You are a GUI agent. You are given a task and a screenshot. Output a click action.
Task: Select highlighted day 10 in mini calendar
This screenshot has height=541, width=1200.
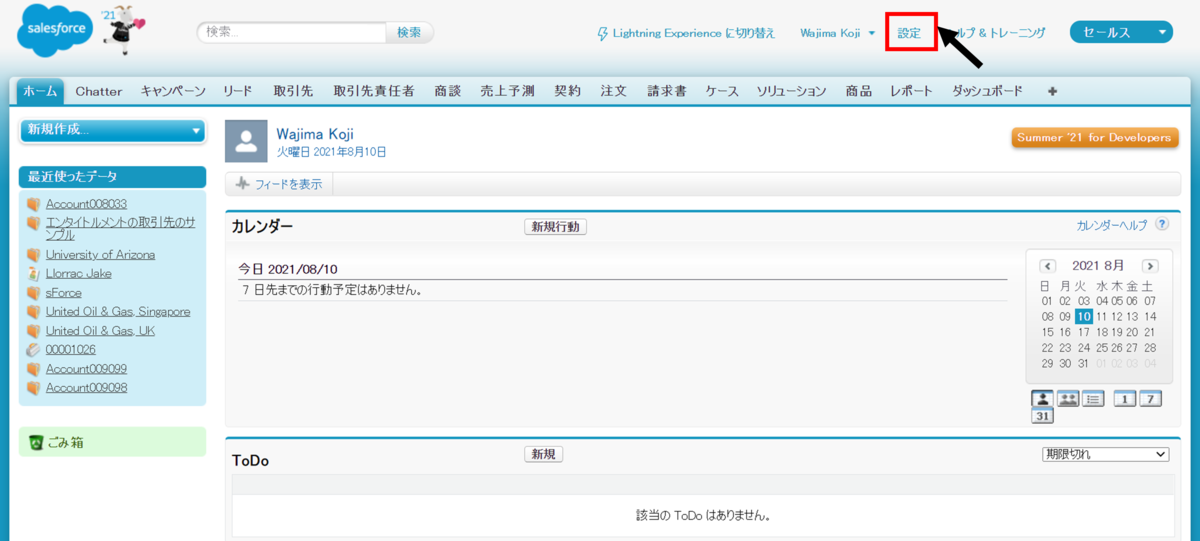1083,316
